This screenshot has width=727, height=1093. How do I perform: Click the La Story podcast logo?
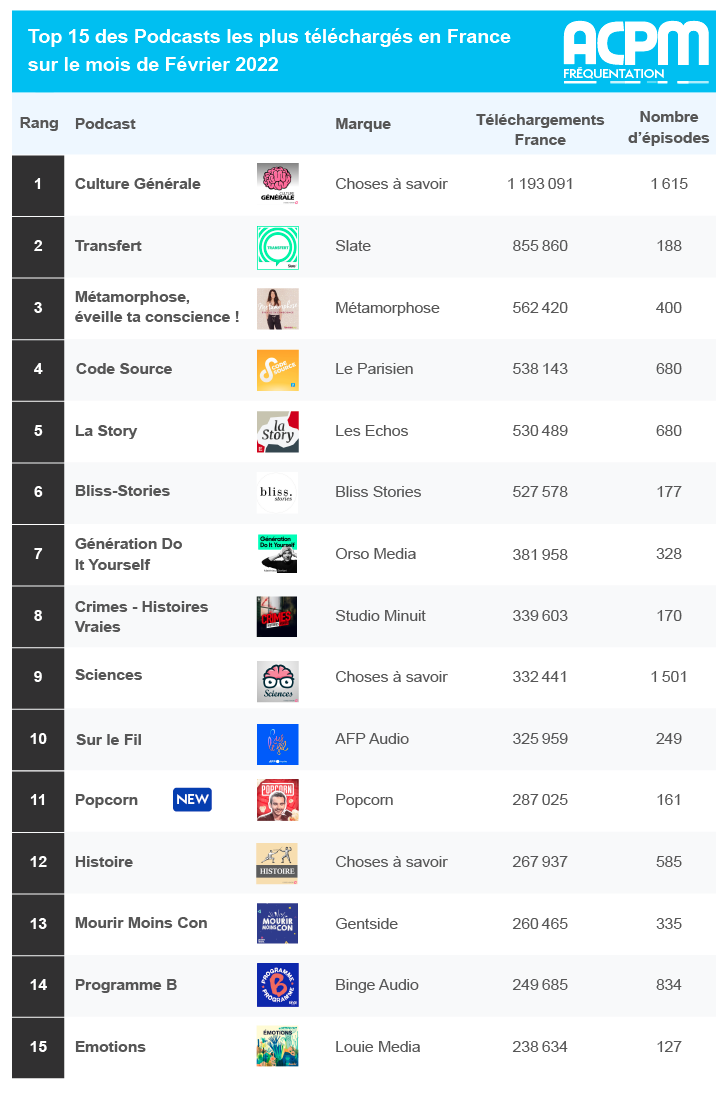point(277,431)
